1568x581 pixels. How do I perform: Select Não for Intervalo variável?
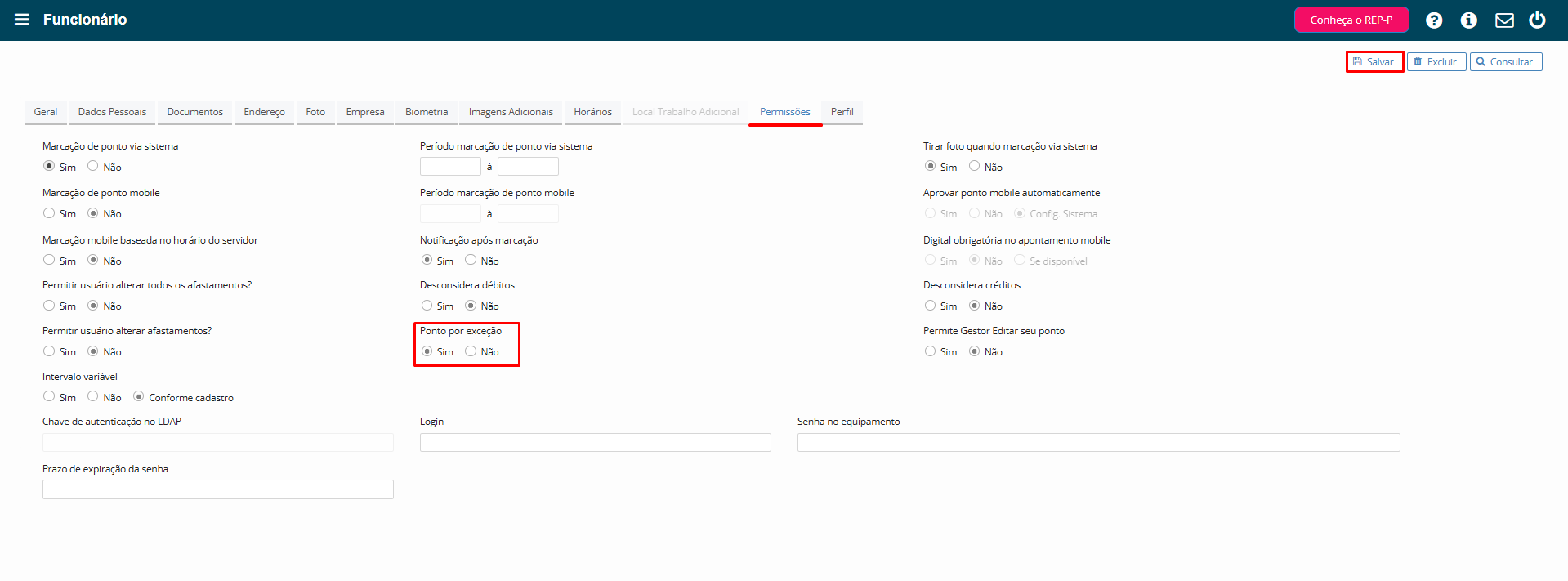[93, 396]
